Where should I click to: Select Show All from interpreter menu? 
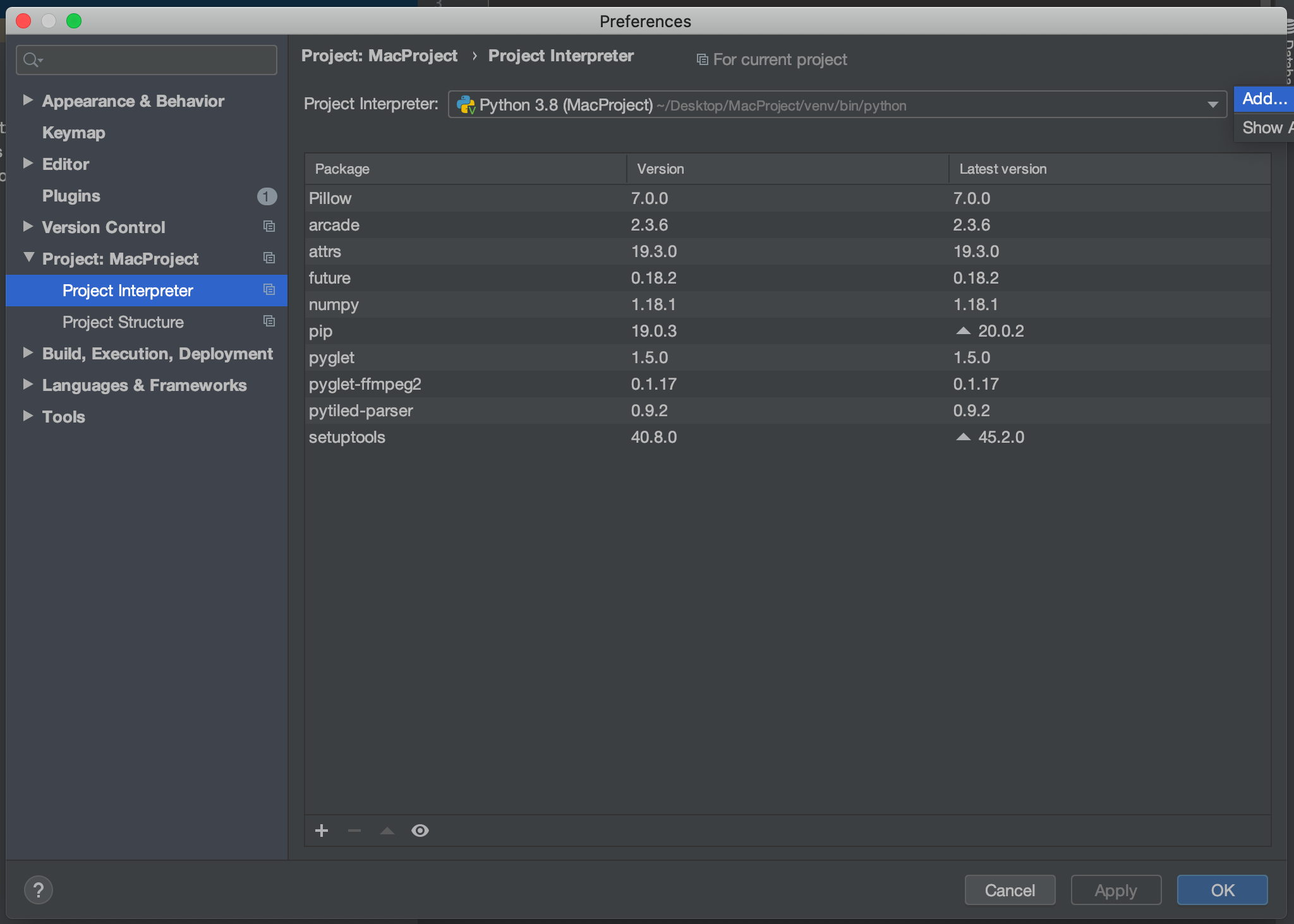point(1264,128)
